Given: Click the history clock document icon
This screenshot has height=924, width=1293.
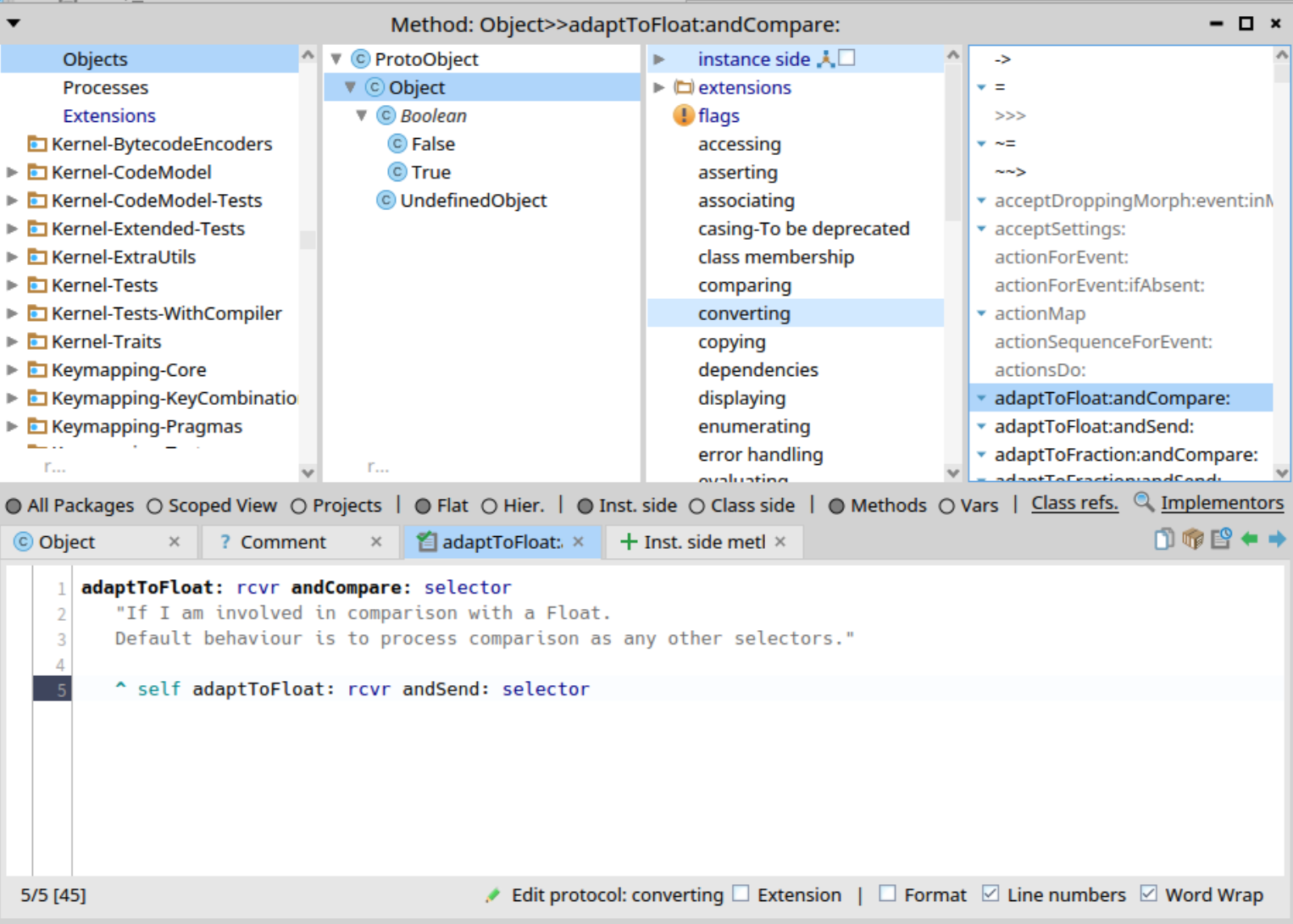Looking at the screenshot, I should (x=1221, y=539).
